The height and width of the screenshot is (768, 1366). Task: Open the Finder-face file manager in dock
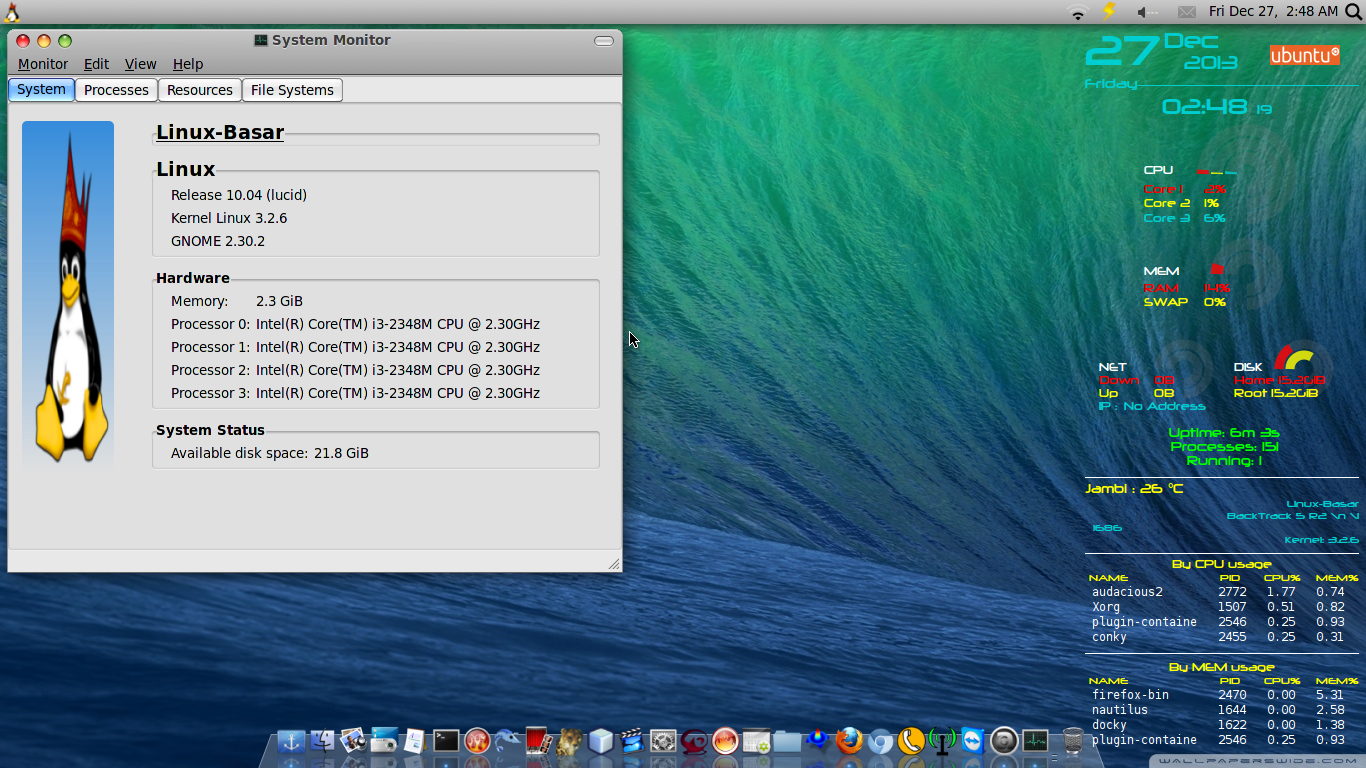(322, 741)
